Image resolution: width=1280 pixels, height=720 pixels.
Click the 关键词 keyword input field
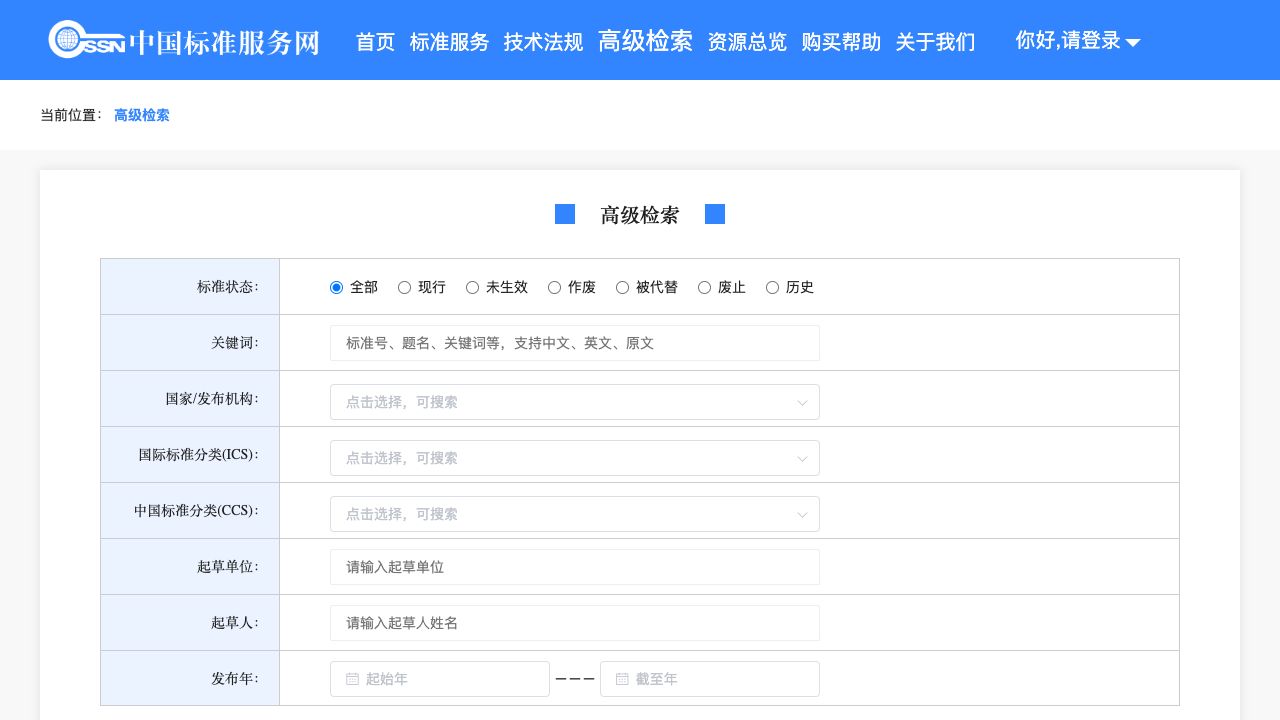(x=574, y=343)
